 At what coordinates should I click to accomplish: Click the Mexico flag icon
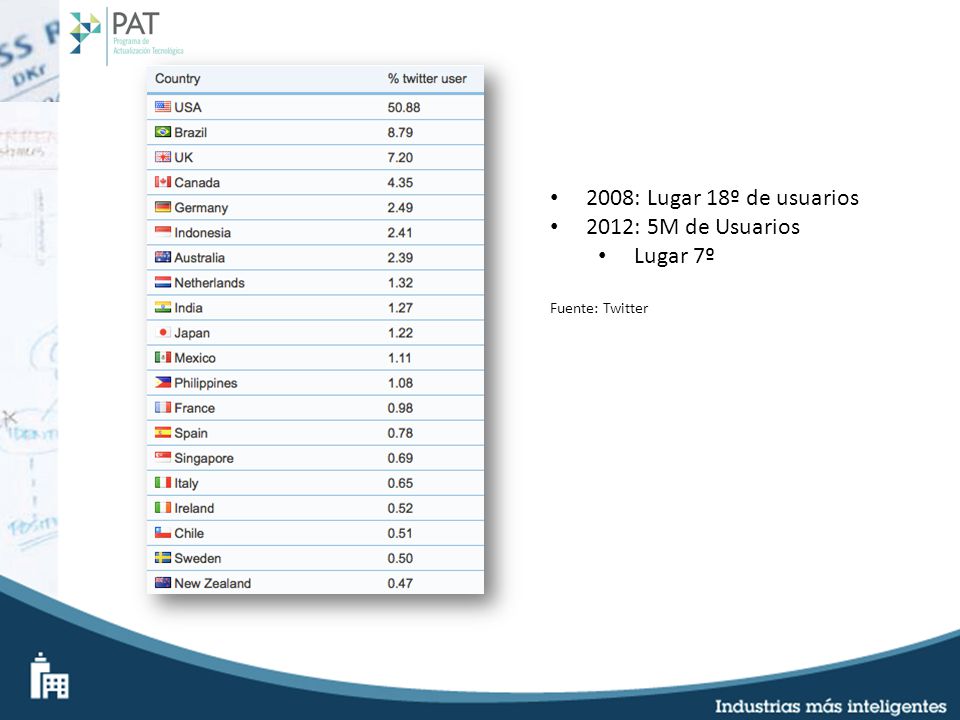[163, 358]
